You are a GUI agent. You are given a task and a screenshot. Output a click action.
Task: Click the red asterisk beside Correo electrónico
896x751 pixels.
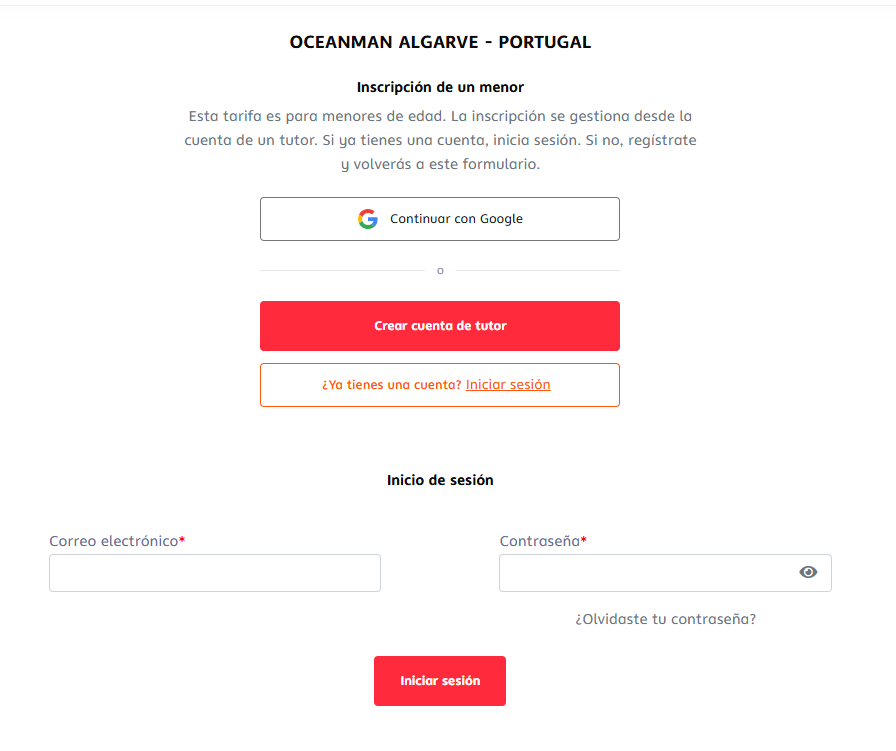pos(182,539)
